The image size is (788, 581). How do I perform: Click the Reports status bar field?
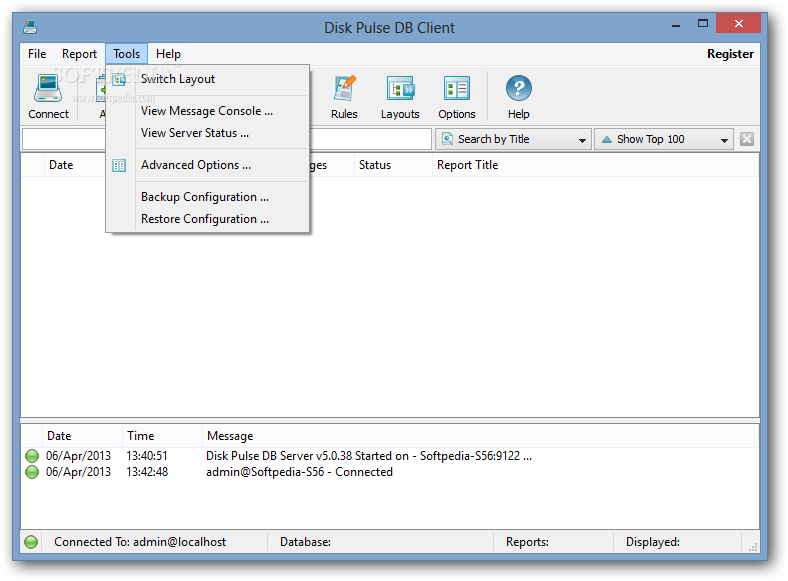click(x=553, y=542)
